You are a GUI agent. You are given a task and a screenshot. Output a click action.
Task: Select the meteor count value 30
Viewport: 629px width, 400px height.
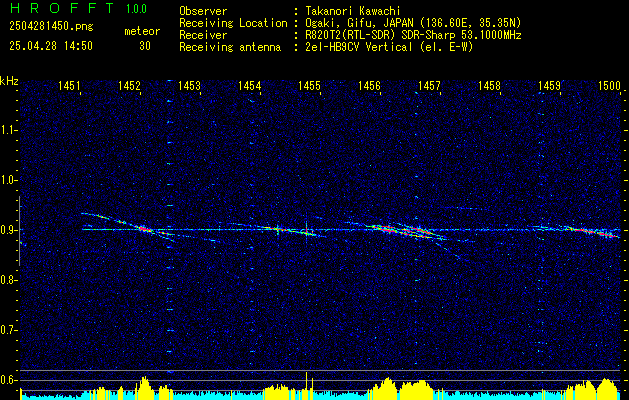click(145, 46)
